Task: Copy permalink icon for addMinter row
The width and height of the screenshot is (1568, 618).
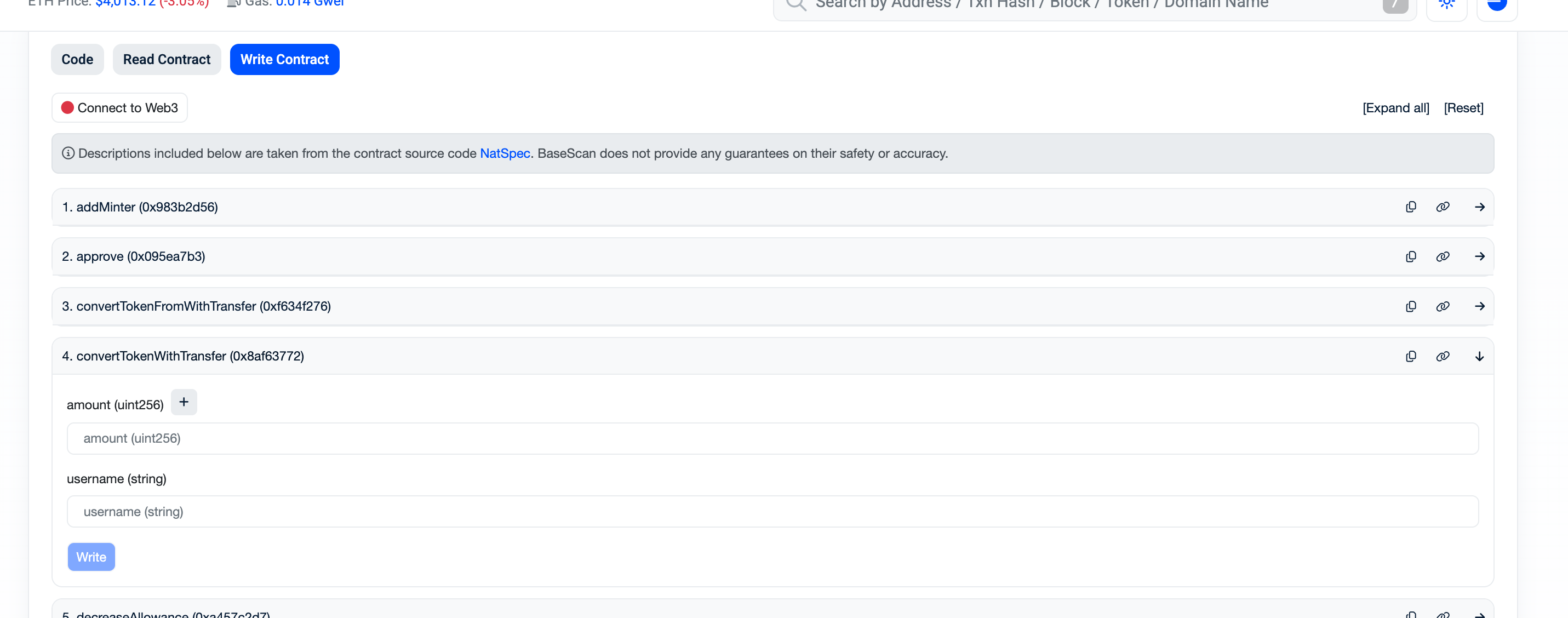Action: [x=1442, y=207]
